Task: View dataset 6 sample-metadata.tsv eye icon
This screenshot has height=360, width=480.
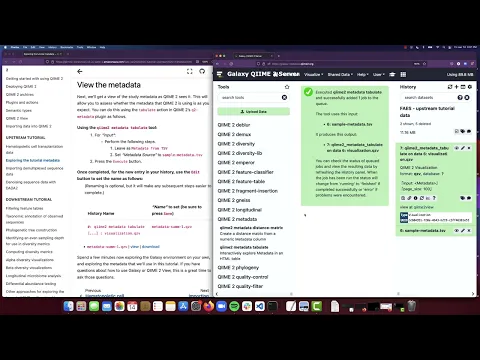Action: coord(457,230)
